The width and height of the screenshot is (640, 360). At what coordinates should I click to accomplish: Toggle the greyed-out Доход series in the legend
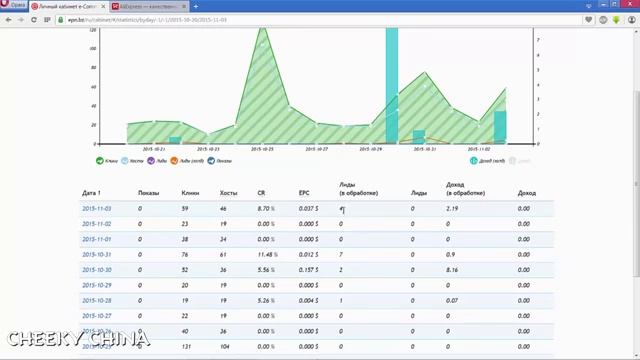pyautogui.click(x=520, y=161)
